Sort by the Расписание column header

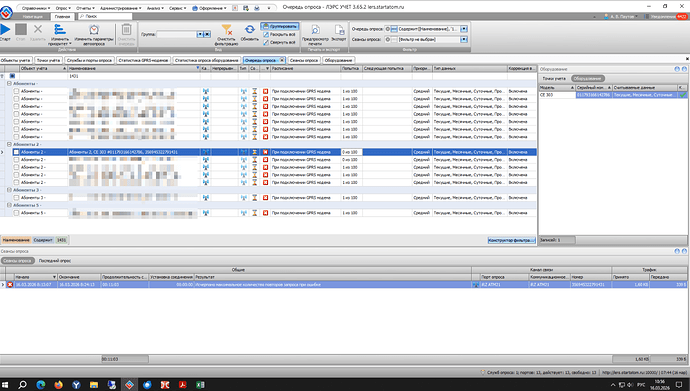point(305,69)
